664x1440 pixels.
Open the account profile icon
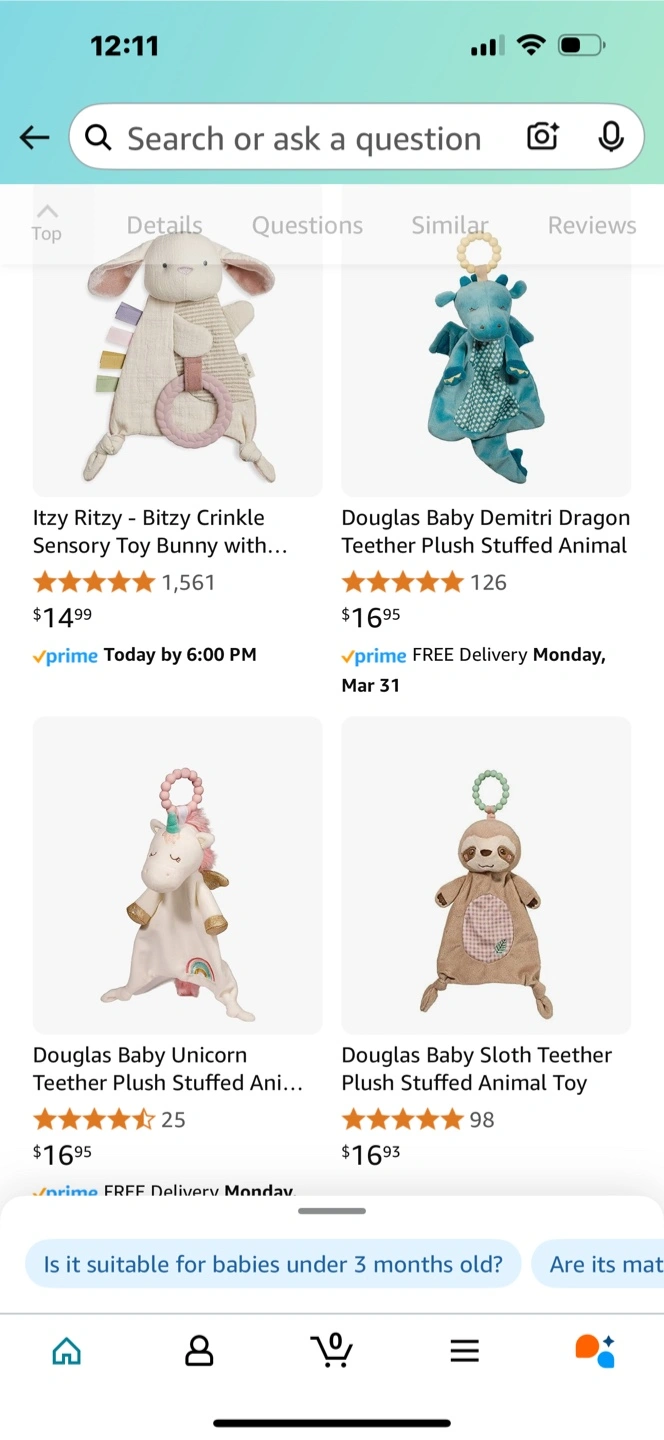[199, 1351]
